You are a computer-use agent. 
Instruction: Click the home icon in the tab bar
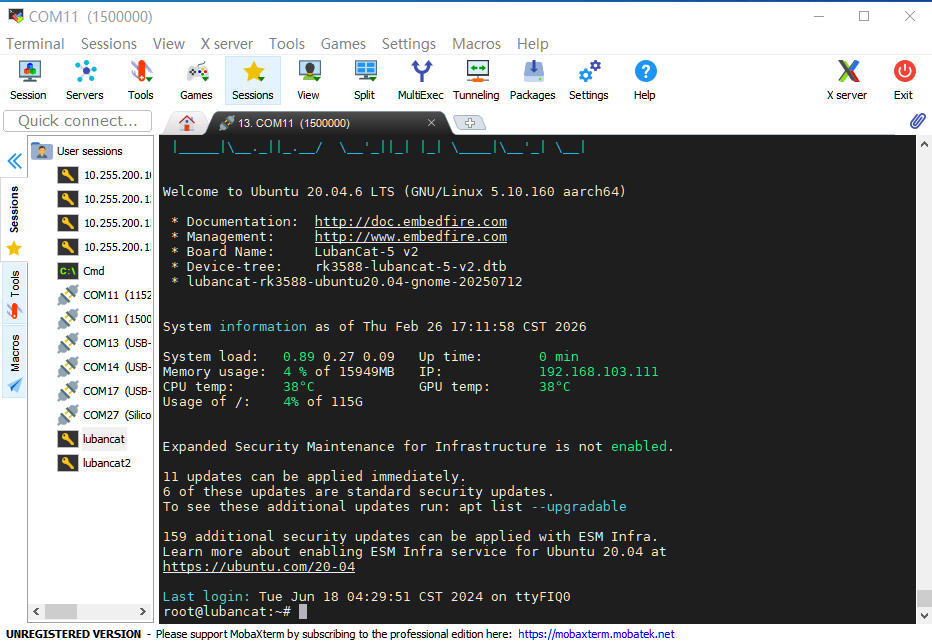[x=187, y=120]
